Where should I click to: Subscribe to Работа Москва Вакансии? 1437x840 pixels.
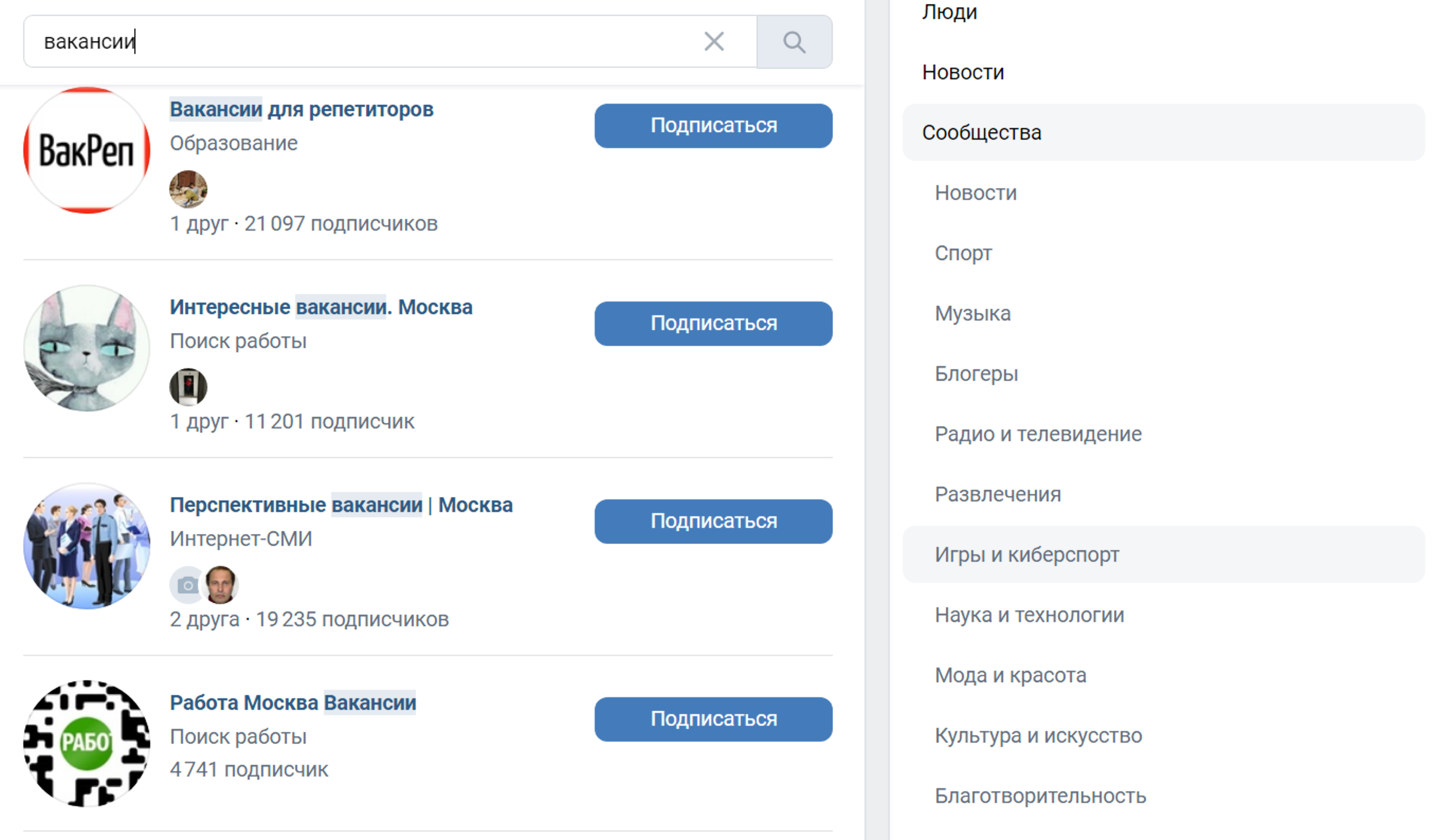(713, 719)
